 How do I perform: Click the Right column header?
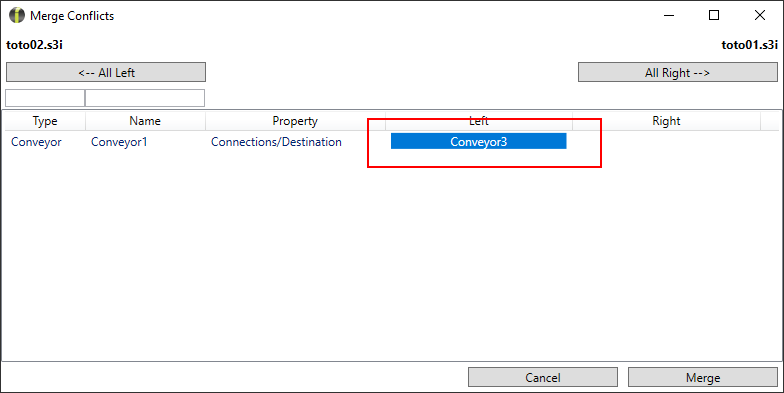666,121
